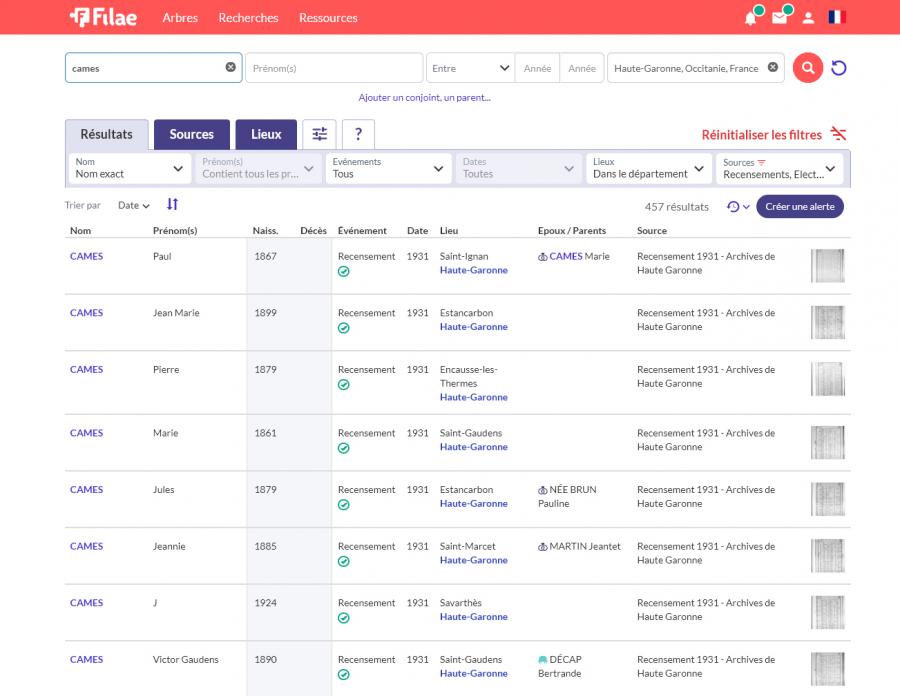Open Haute-Garonne link under Saint-Ignan
This screenshot has width=900, height=696.
474,270
